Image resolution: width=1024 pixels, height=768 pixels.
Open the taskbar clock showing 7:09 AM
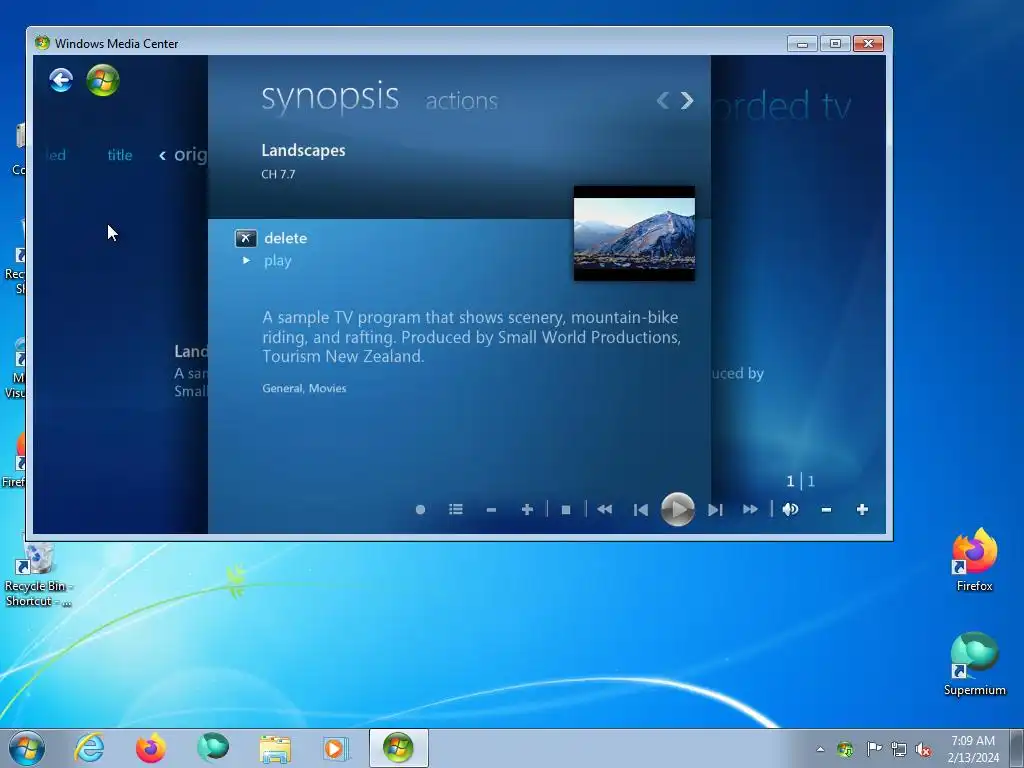[x=973, y=749]
